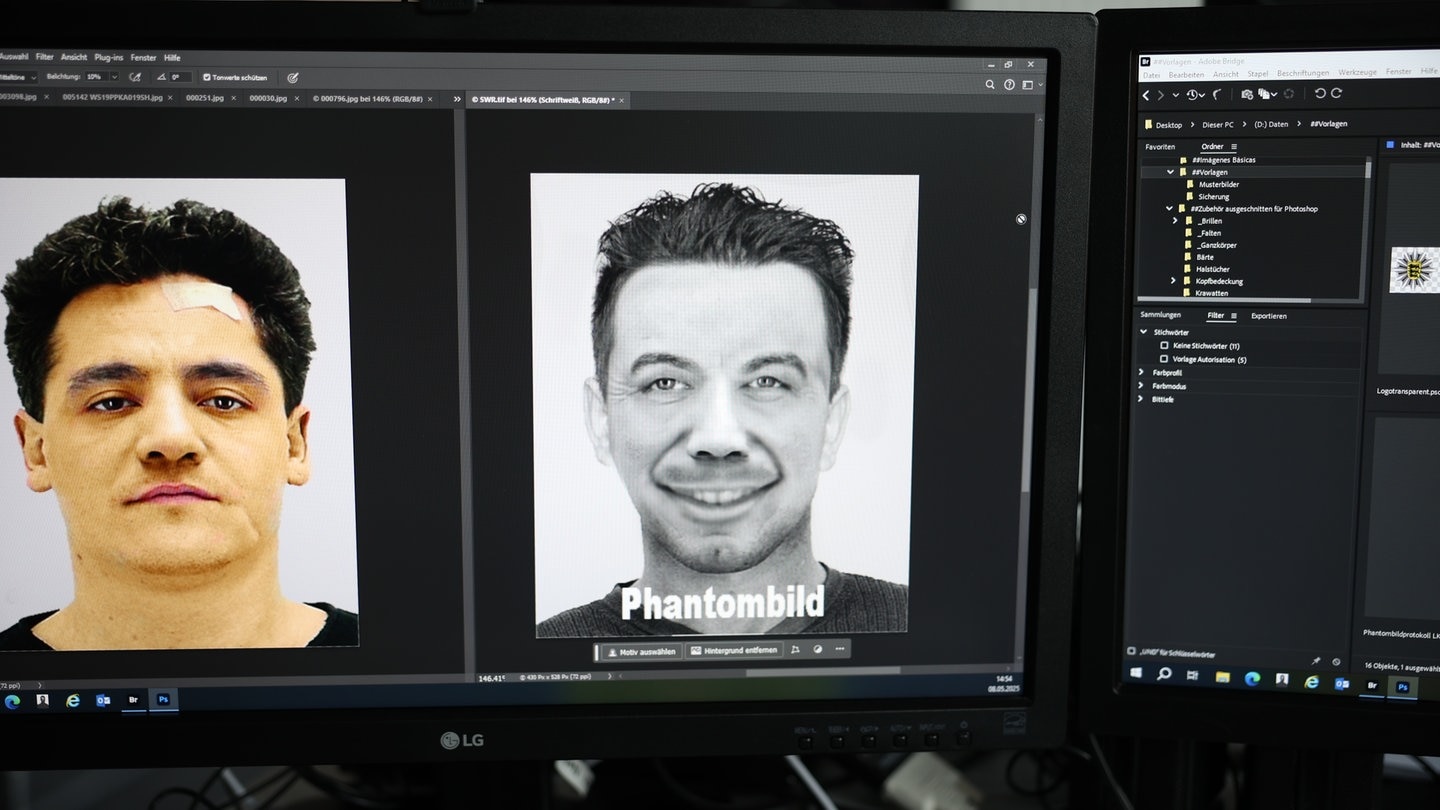1440x810 pixels.
Task: Click the Photoshop help question icon
Action: pos(1009,85)
